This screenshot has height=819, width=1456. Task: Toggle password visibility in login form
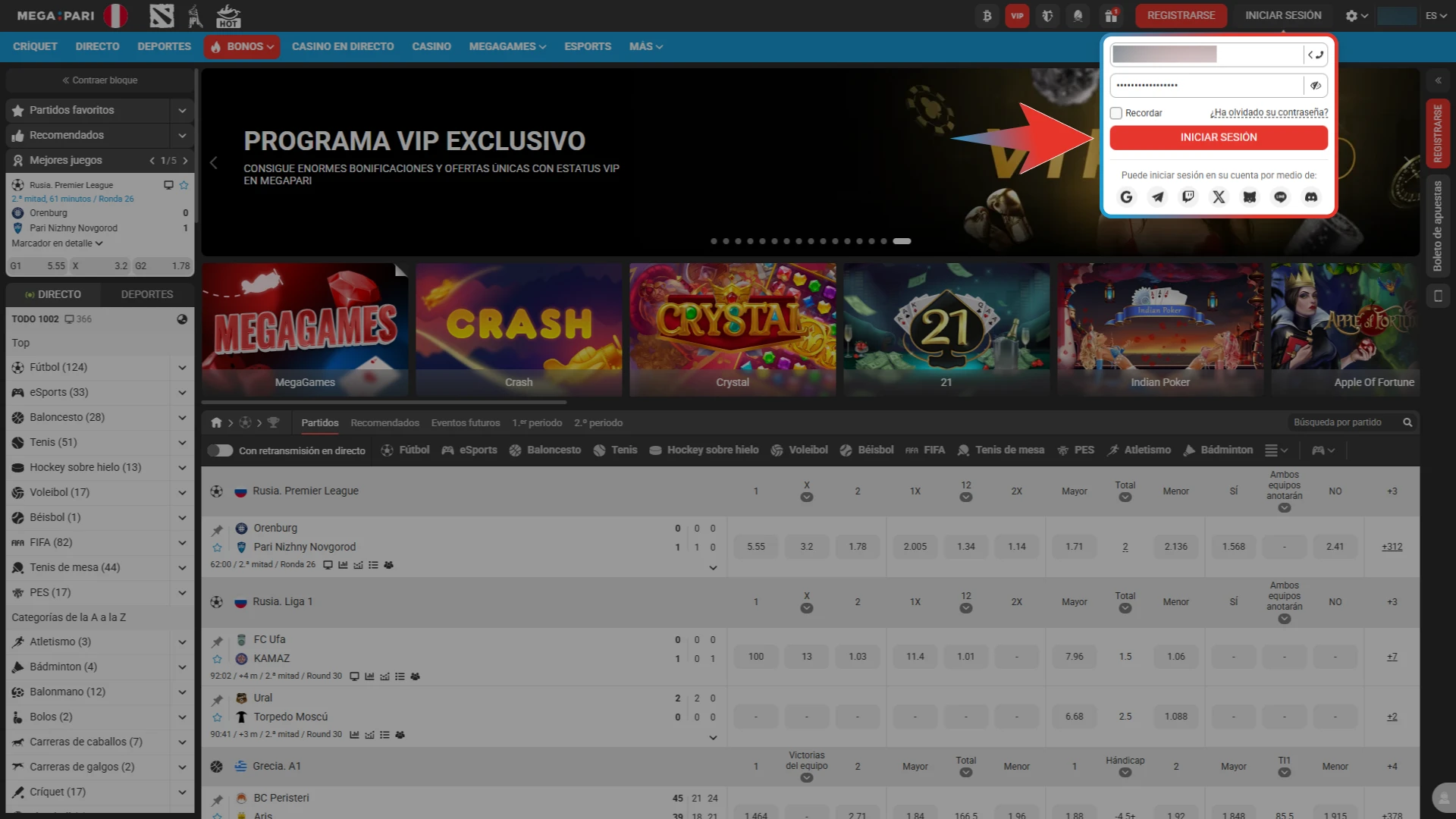pyautogui.click(x=1316, y=85)
